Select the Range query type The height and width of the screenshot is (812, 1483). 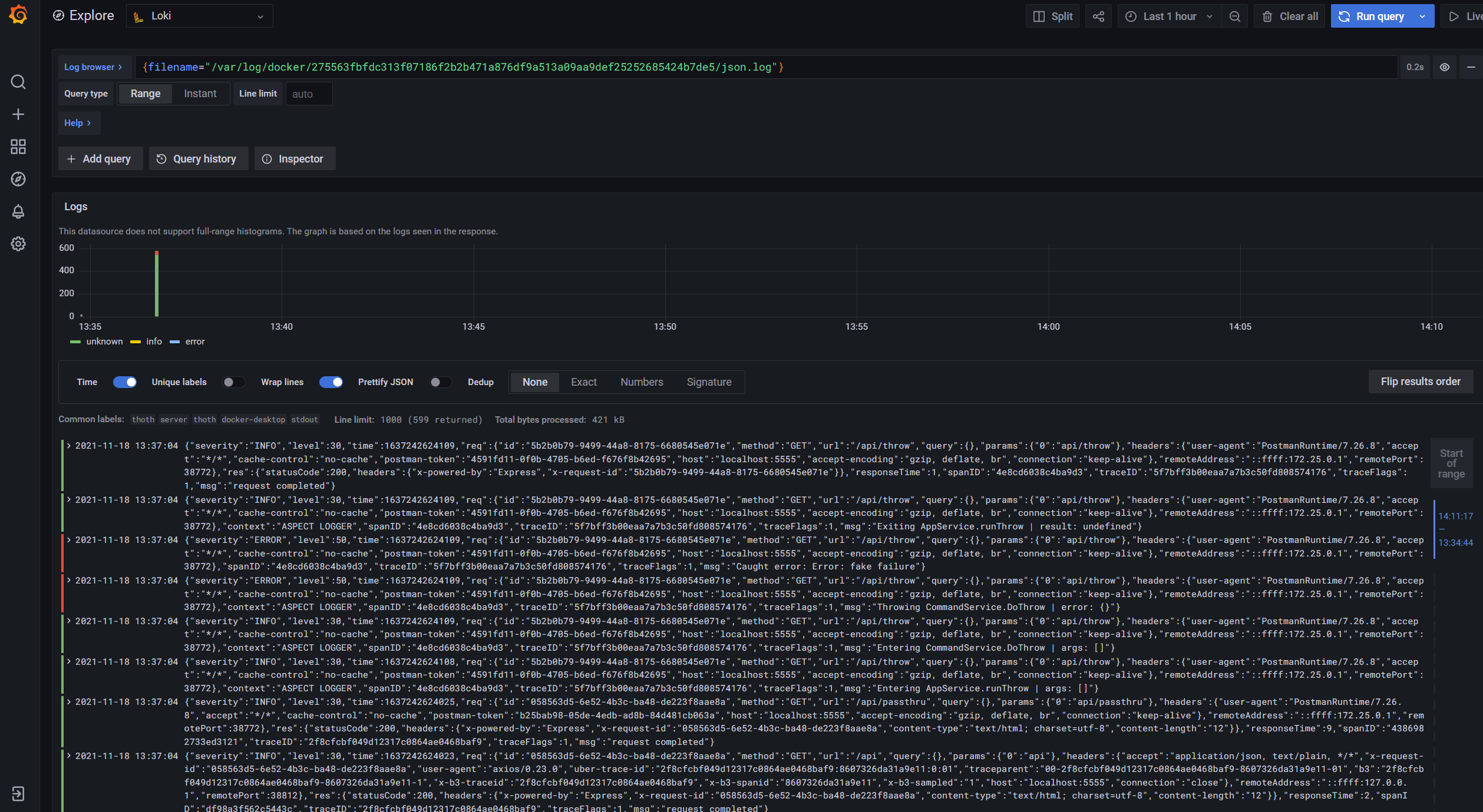click(145, 94)
